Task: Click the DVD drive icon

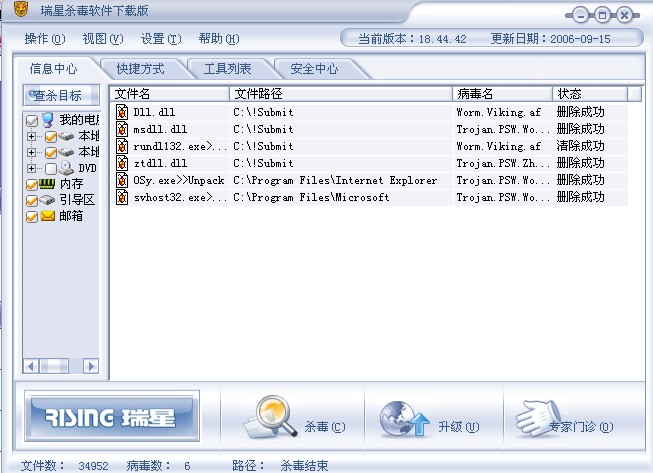Action: pyautogui.click(x=66, y=168)
